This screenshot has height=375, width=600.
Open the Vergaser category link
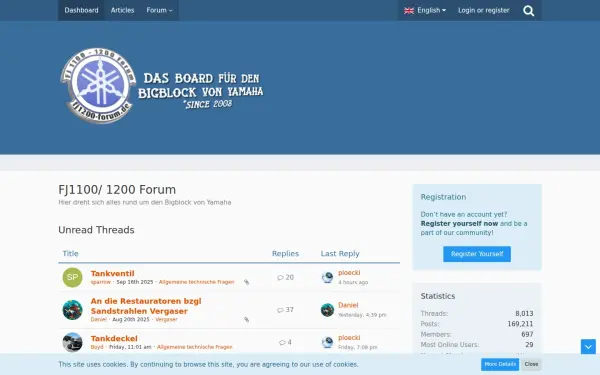(166, 319)
